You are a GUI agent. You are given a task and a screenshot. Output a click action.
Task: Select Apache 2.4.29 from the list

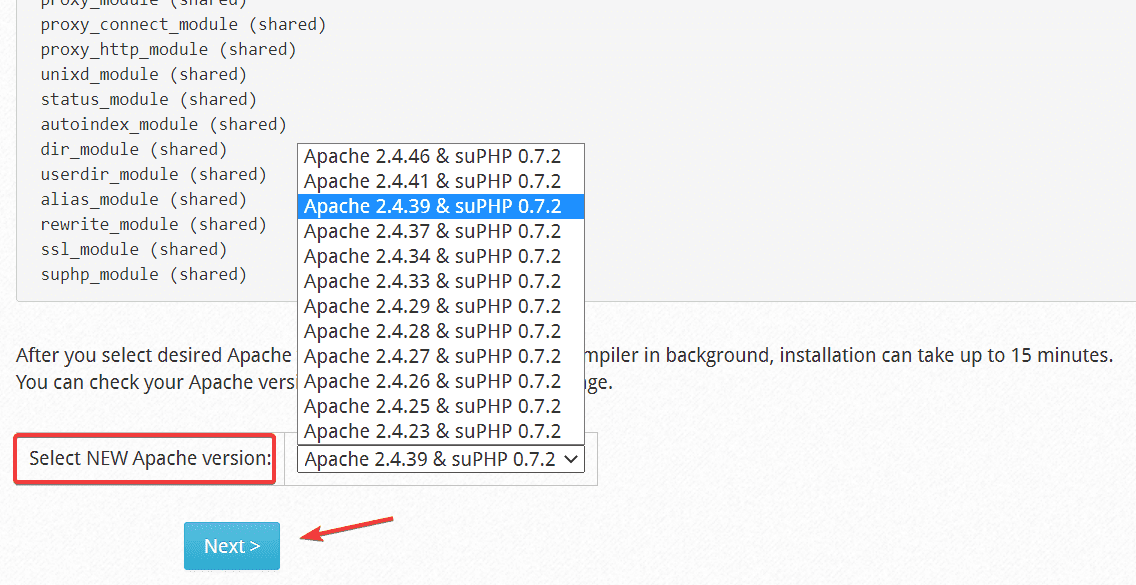click(x=433, y=306)
